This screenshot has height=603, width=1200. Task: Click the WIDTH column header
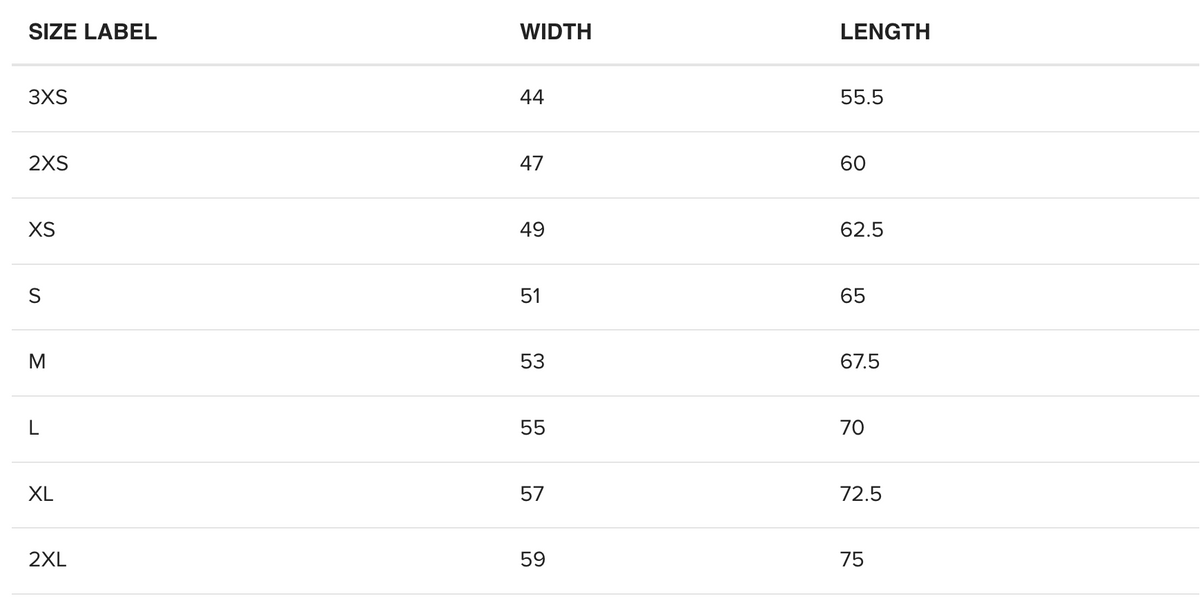556,32
